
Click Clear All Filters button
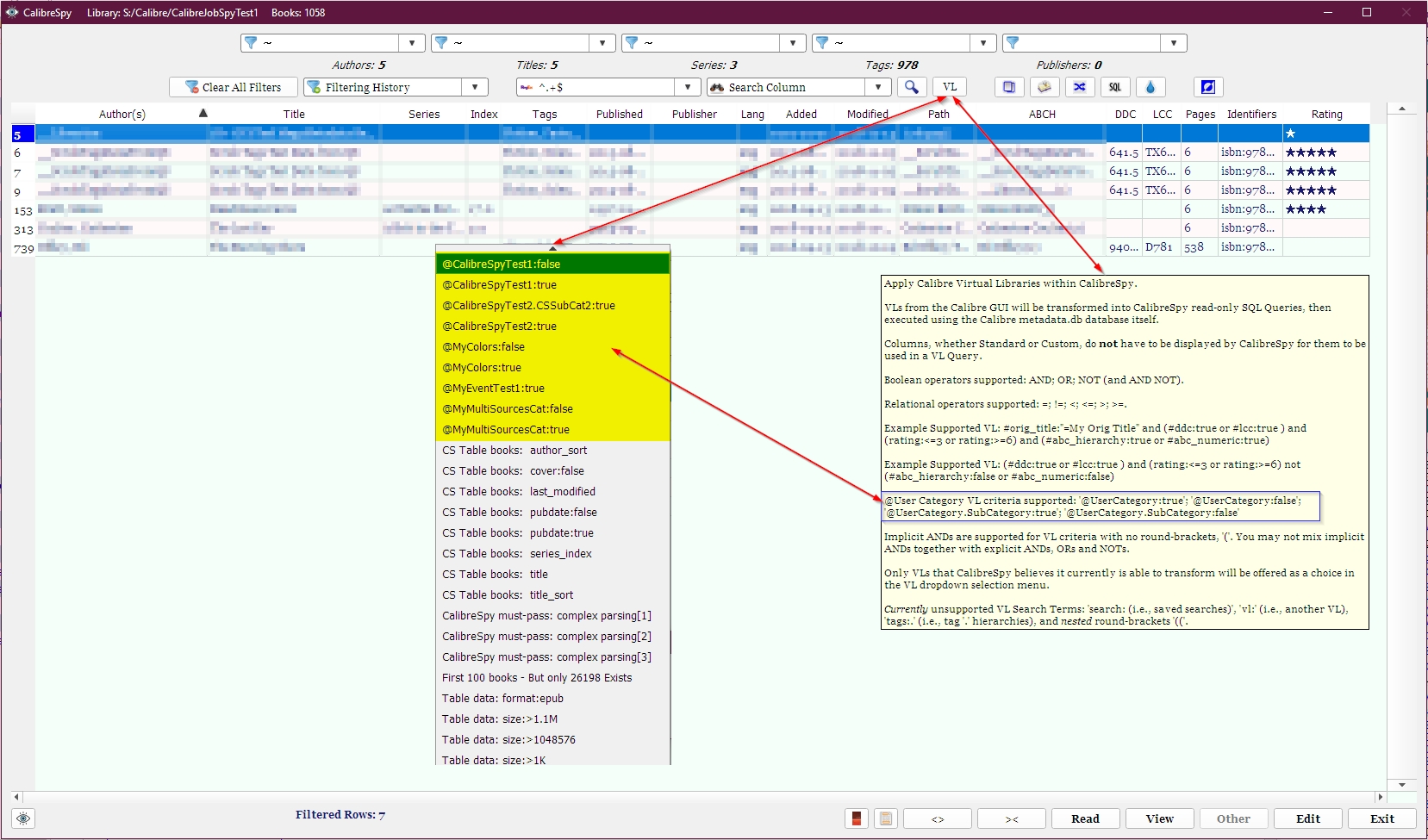[x=234, y=87]
